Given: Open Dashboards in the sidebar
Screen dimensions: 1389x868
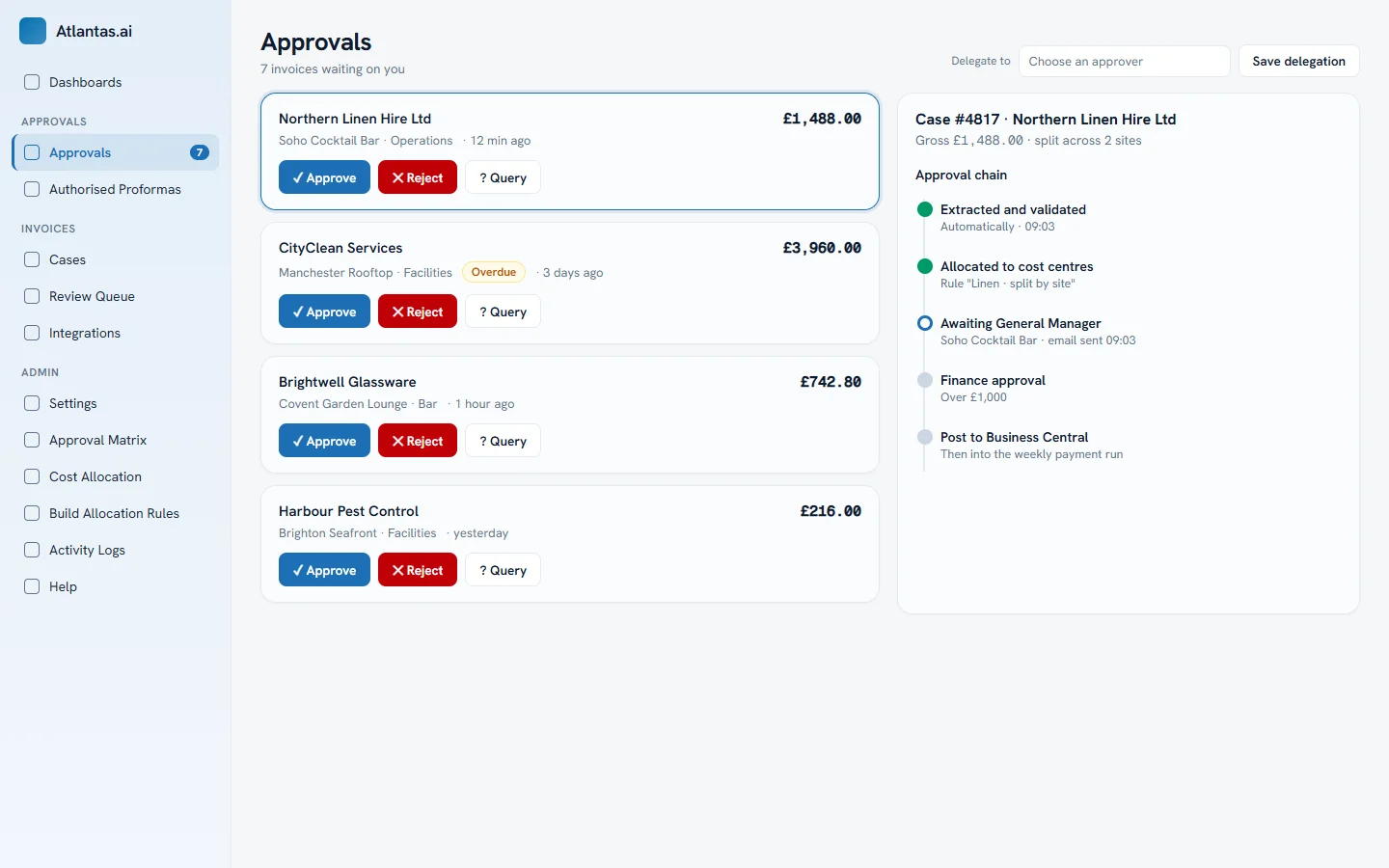Looking at the screenshot, I should [x=116, y=82].
